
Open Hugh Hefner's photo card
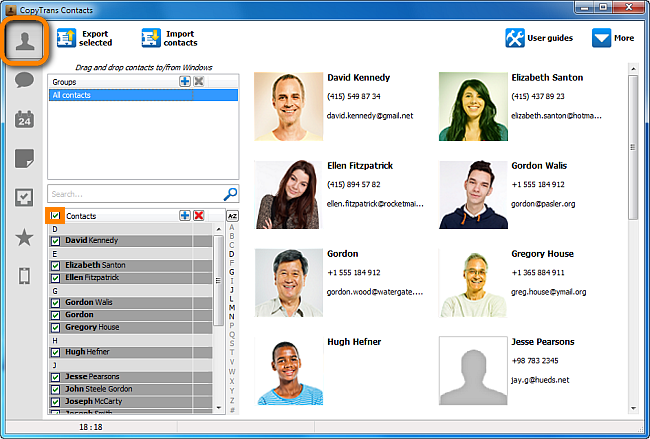tap(289, 371)
